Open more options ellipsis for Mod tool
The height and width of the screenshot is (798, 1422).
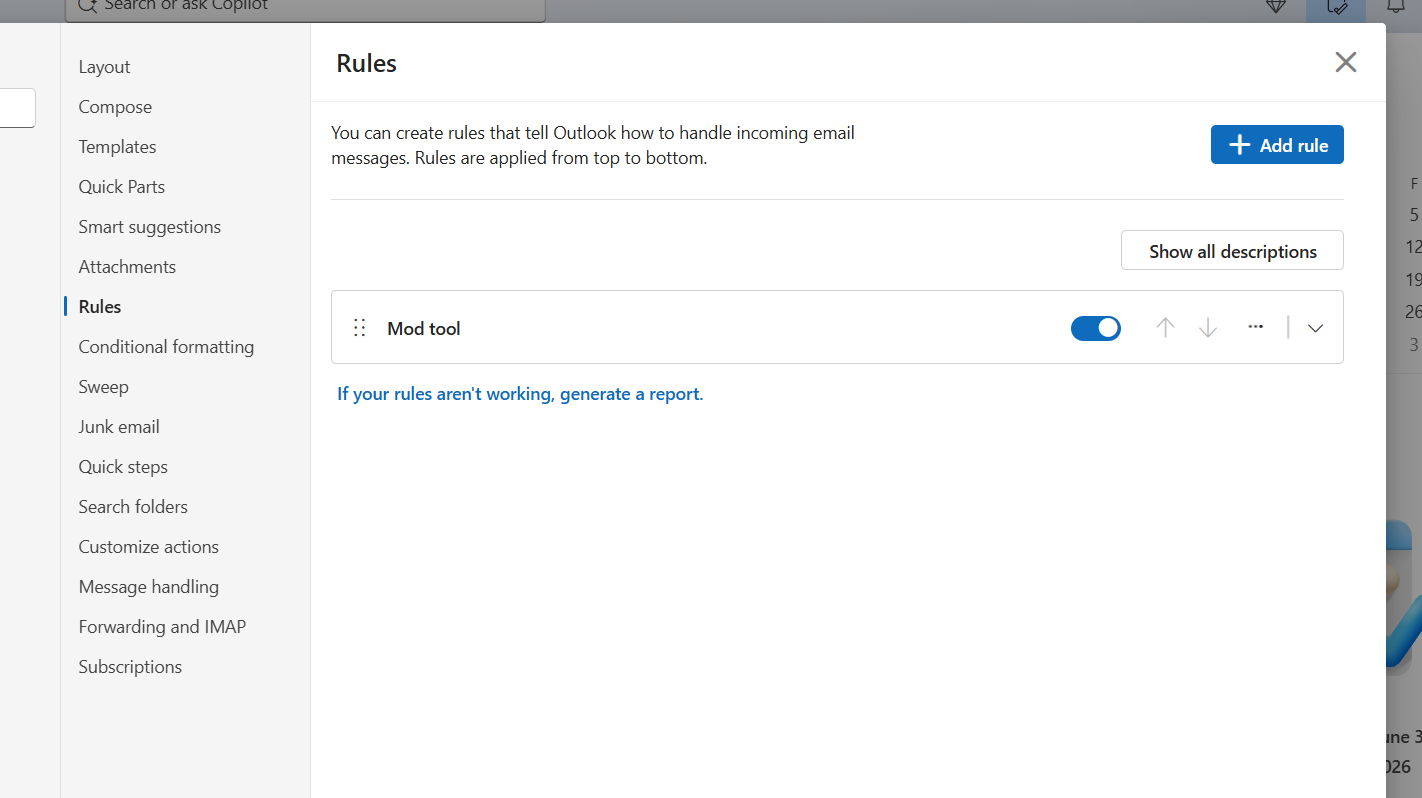click(1256, 327)
